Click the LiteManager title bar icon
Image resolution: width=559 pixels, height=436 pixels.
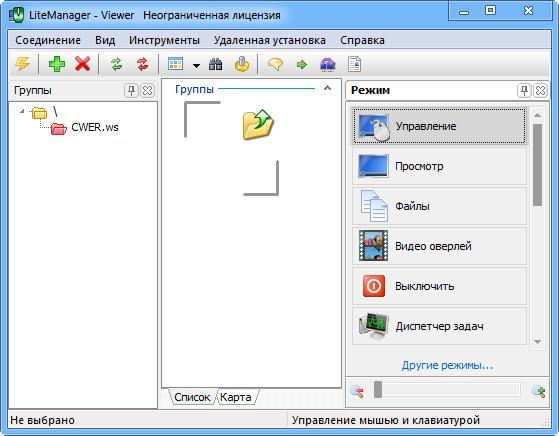16,15
